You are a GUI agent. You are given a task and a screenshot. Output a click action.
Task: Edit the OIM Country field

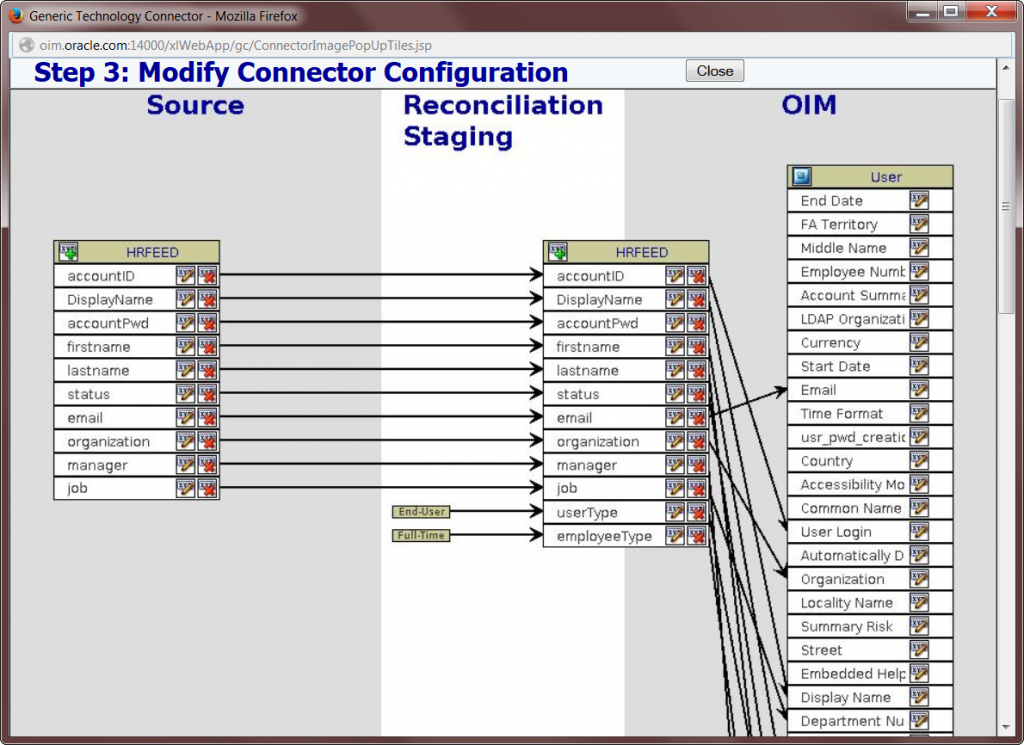click(x=919, y=460)
